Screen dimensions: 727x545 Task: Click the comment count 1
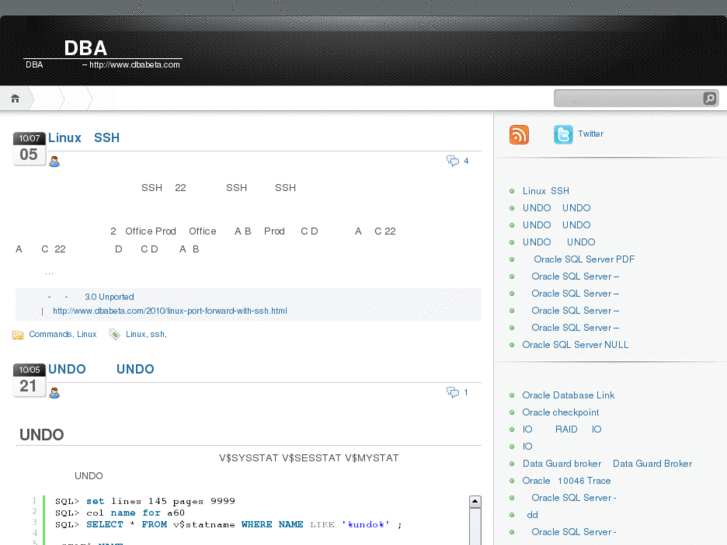466,392
